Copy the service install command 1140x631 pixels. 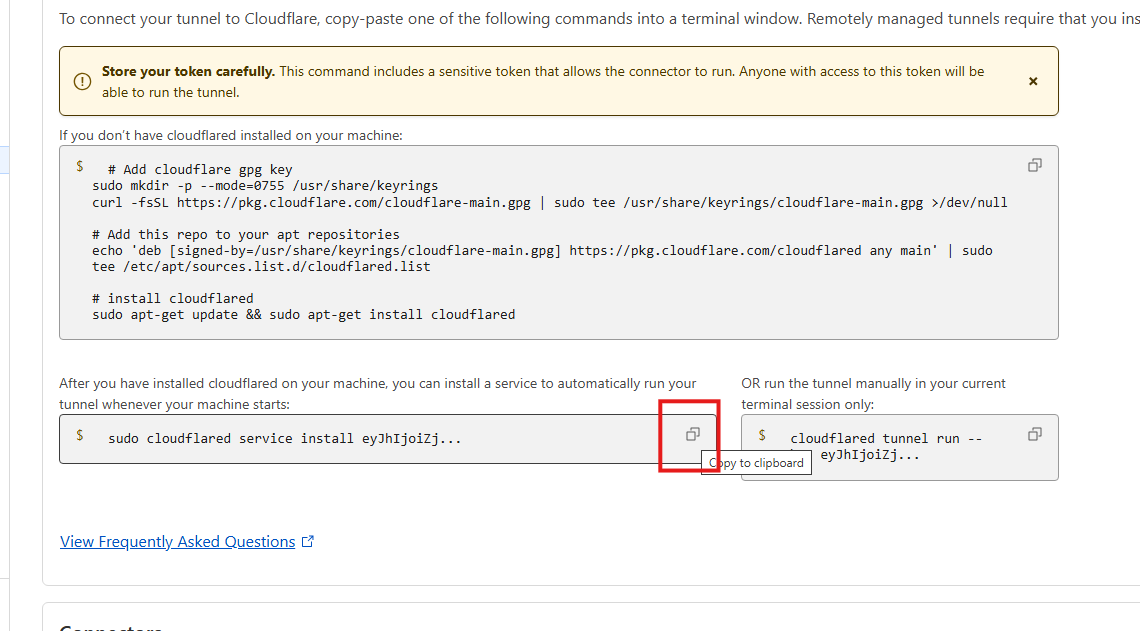point(692,434)
